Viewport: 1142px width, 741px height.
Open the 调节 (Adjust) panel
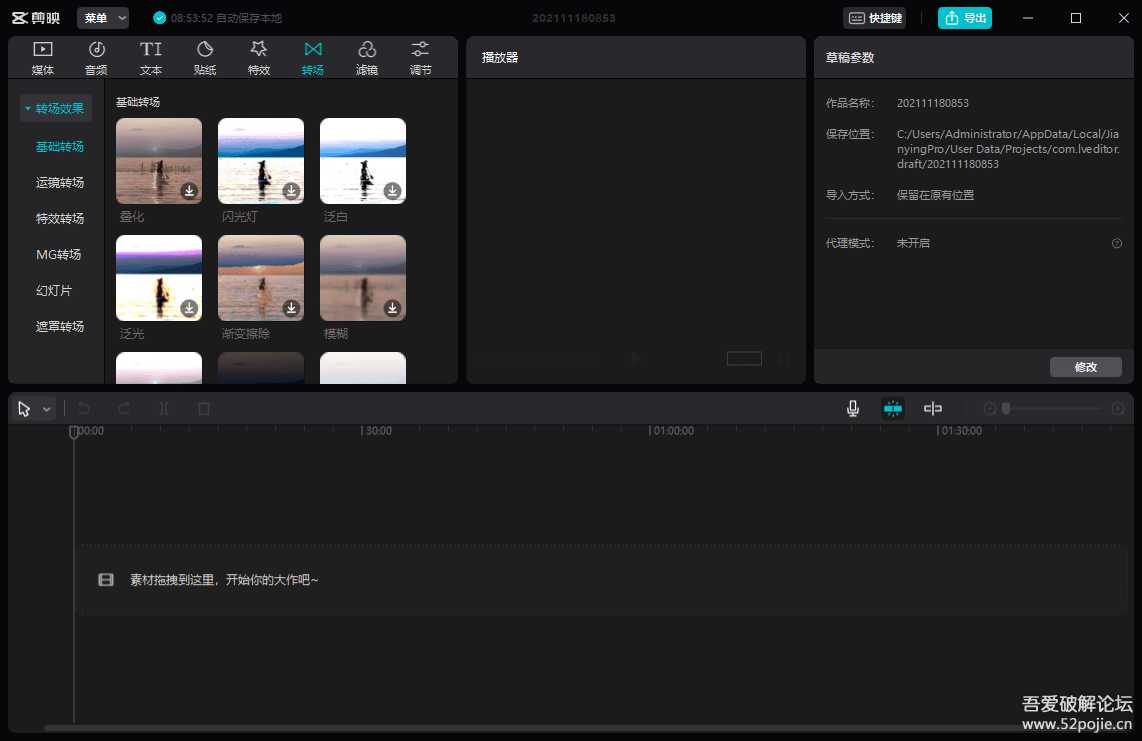click(x=419, y=56)
